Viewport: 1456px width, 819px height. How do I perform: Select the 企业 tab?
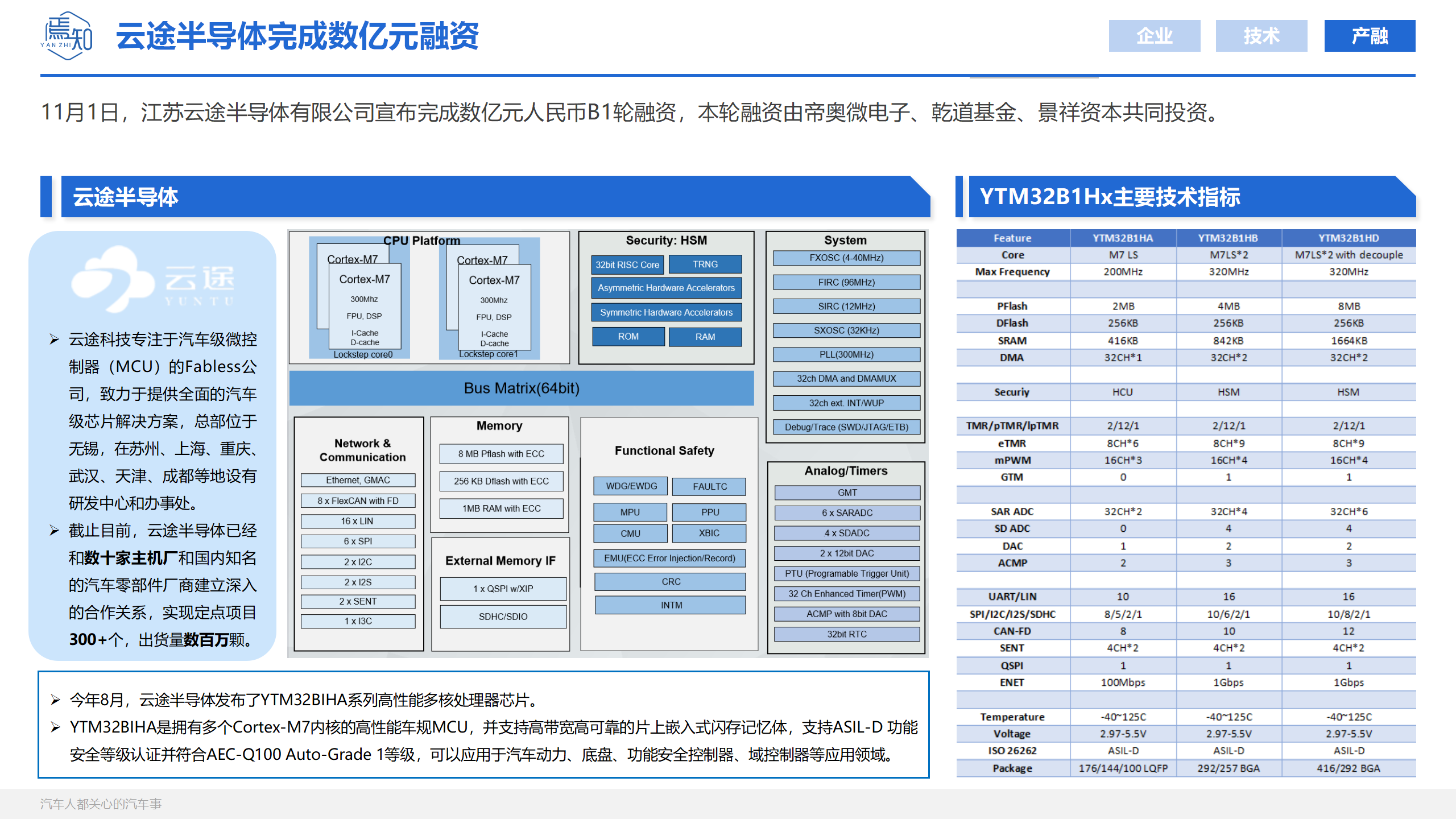(1154, 36)
